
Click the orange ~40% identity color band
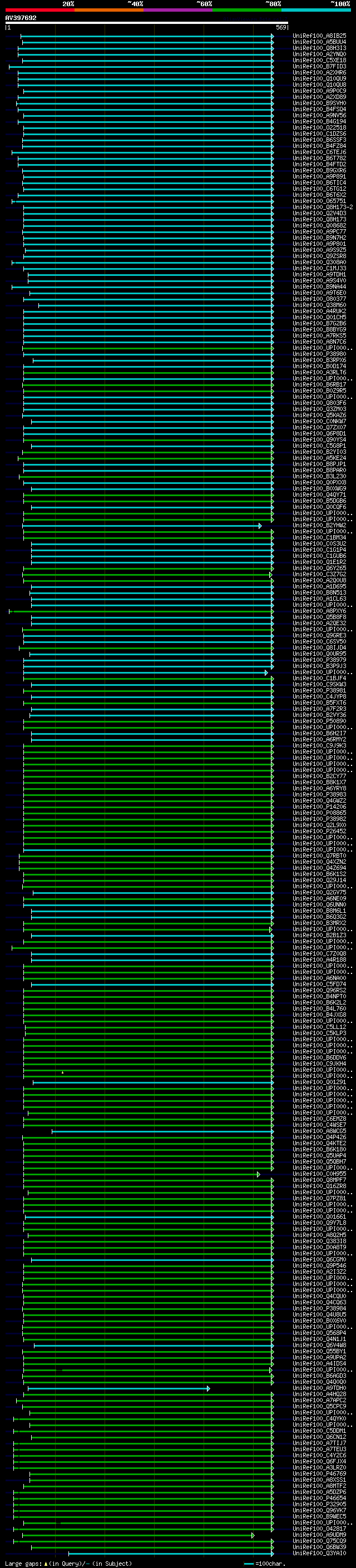click(x=109, y=10)
